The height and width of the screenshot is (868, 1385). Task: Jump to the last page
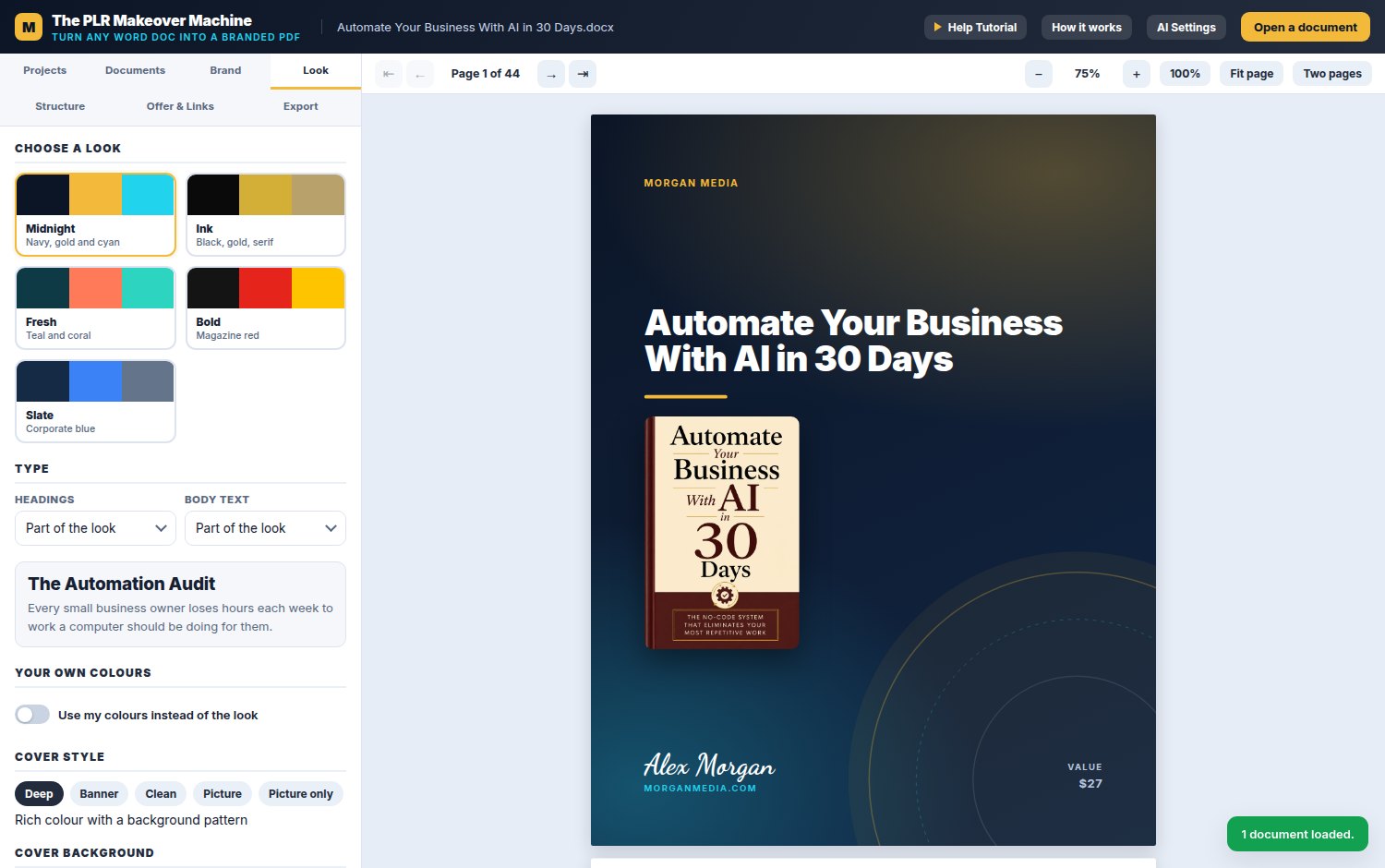[x=583, y=74]
